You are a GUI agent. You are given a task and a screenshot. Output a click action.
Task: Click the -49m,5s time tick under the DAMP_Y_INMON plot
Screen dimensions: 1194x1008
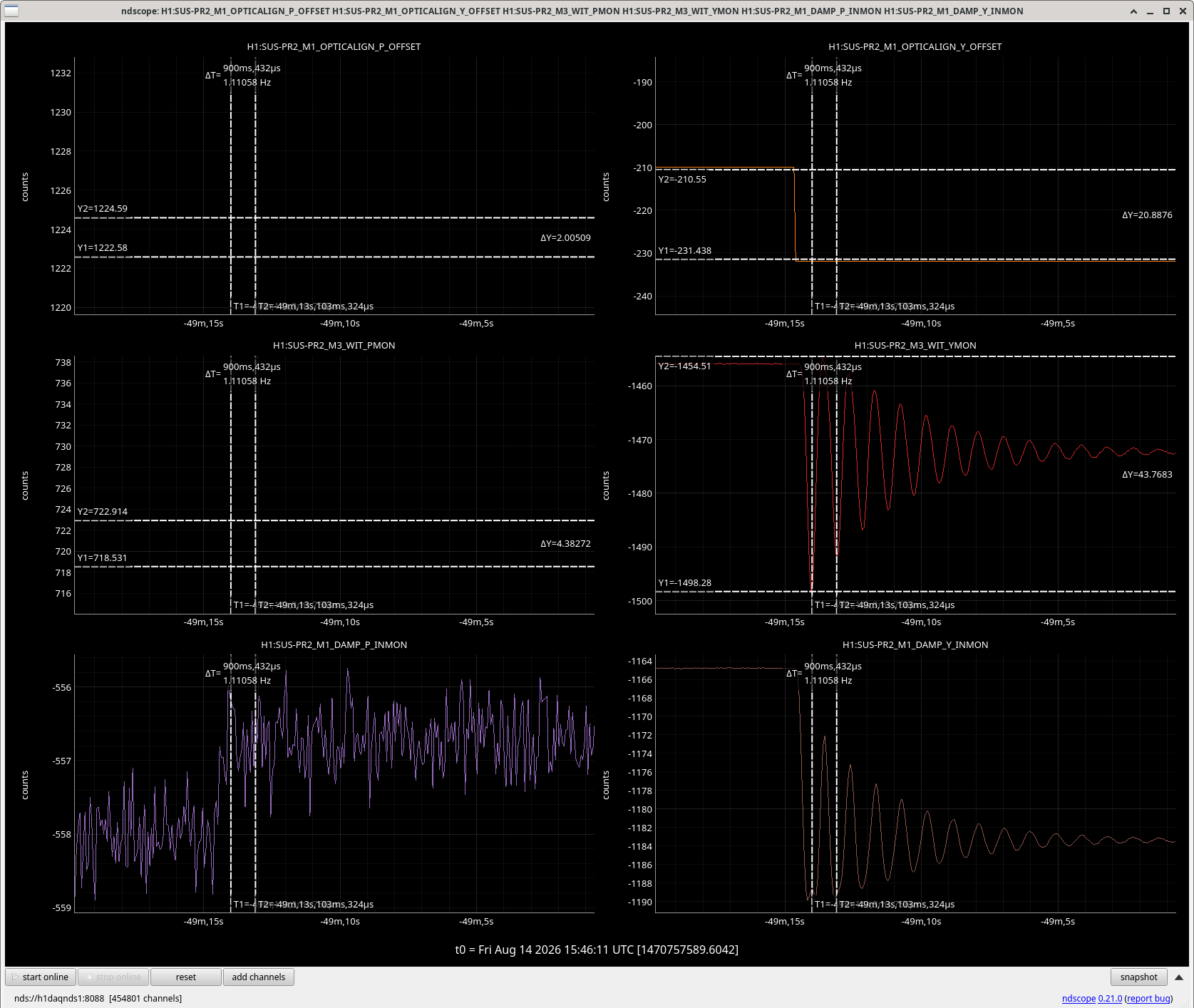(x=1058, y=922)
